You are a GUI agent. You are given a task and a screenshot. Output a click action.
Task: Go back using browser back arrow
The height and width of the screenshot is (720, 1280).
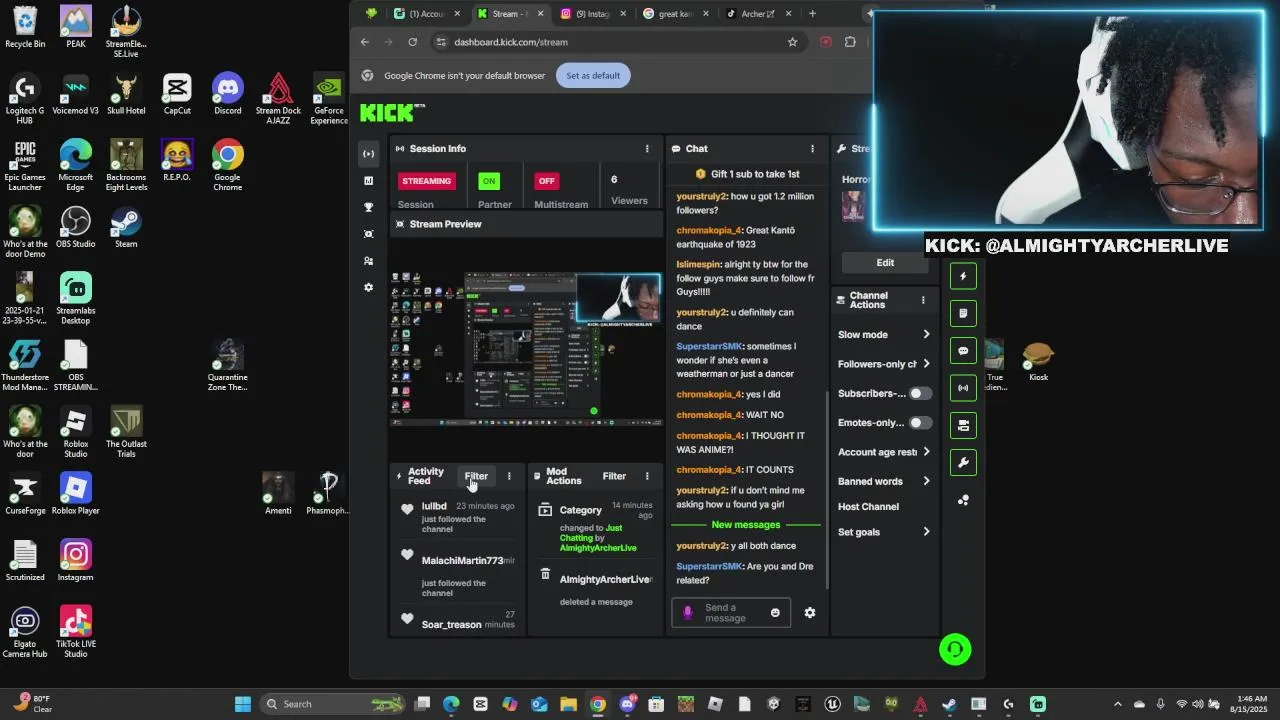coord(365,42)
